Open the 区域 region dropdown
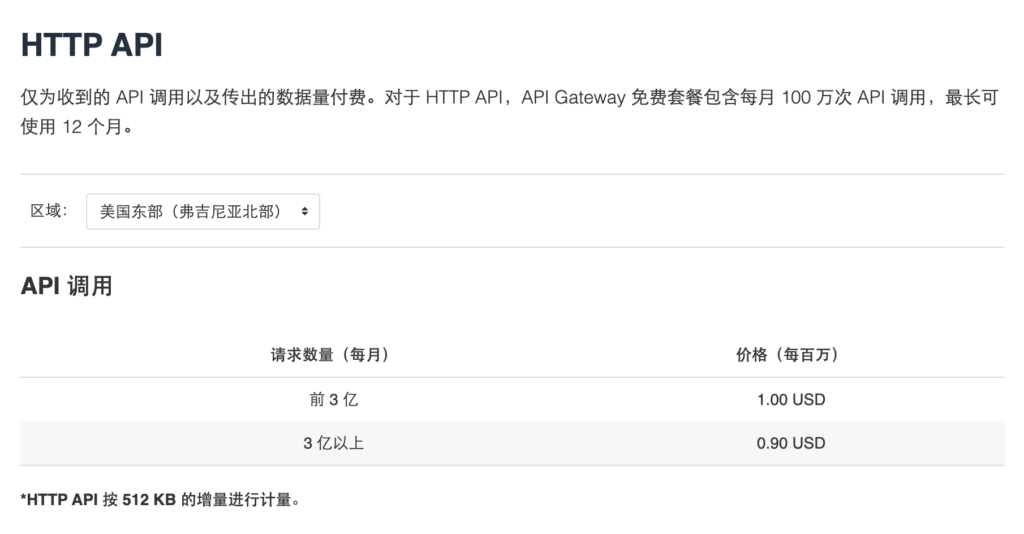The image size is (1024, 534). [x=202, y=211]
